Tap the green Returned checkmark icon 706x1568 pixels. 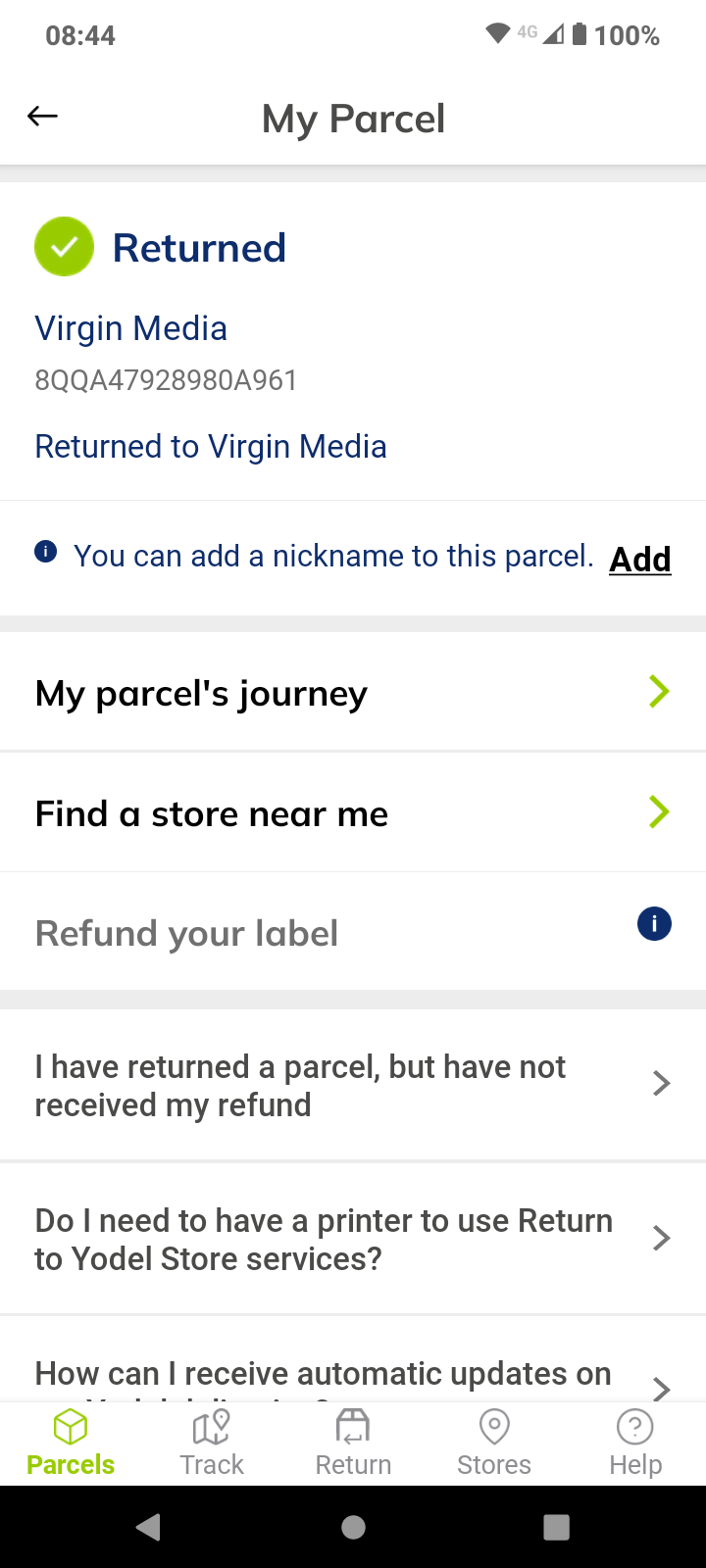64,247
